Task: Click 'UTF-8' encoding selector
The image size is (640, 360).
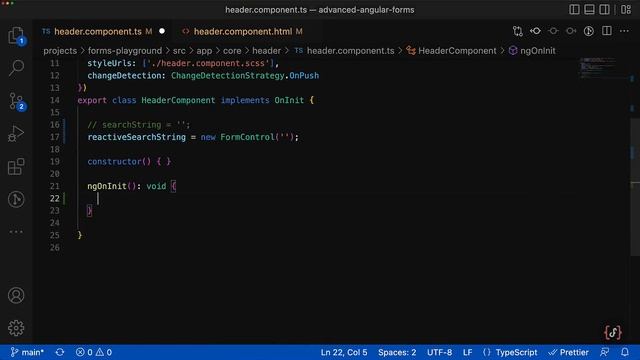Action: [x=439, y=352]
